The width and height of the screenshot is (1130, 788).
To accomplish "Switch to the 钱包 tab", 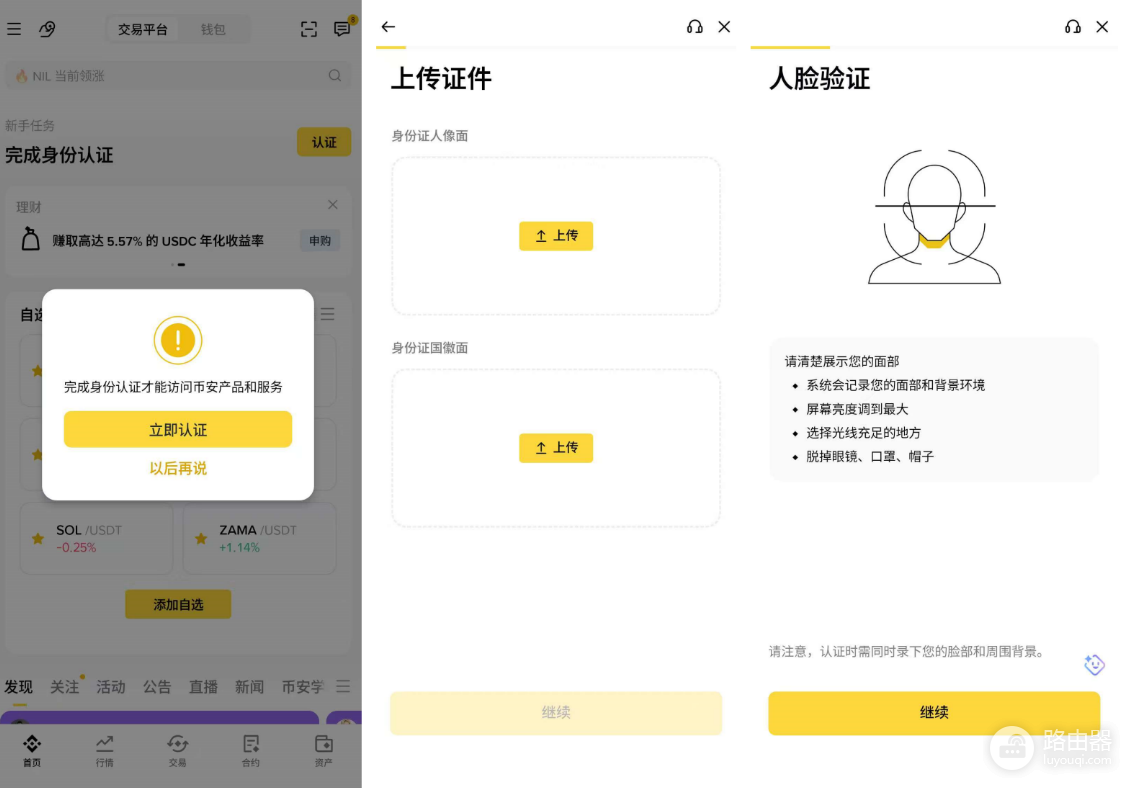I will point(213,30).
